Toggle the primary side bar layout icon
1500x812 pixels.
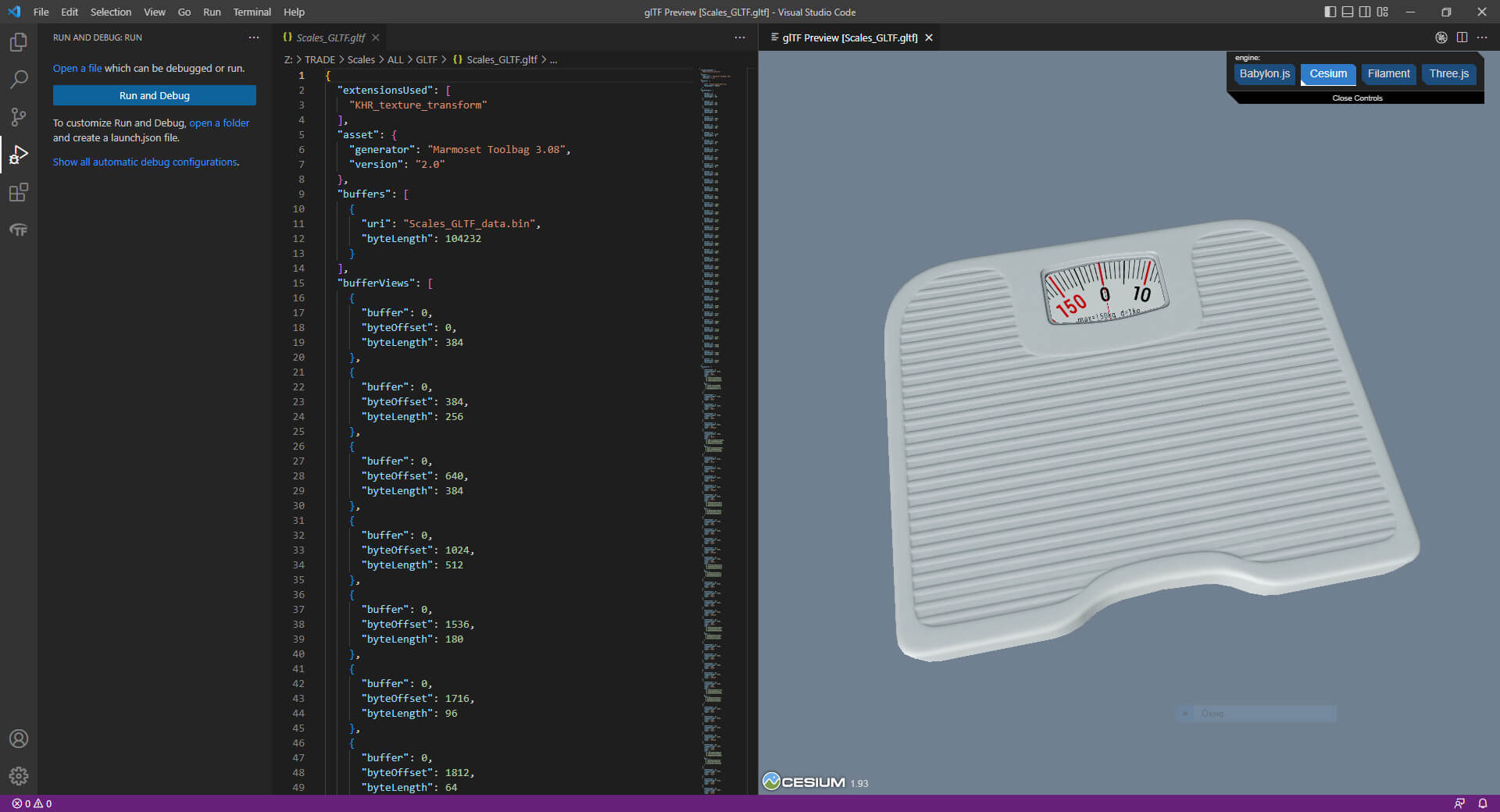[1330, 12]
